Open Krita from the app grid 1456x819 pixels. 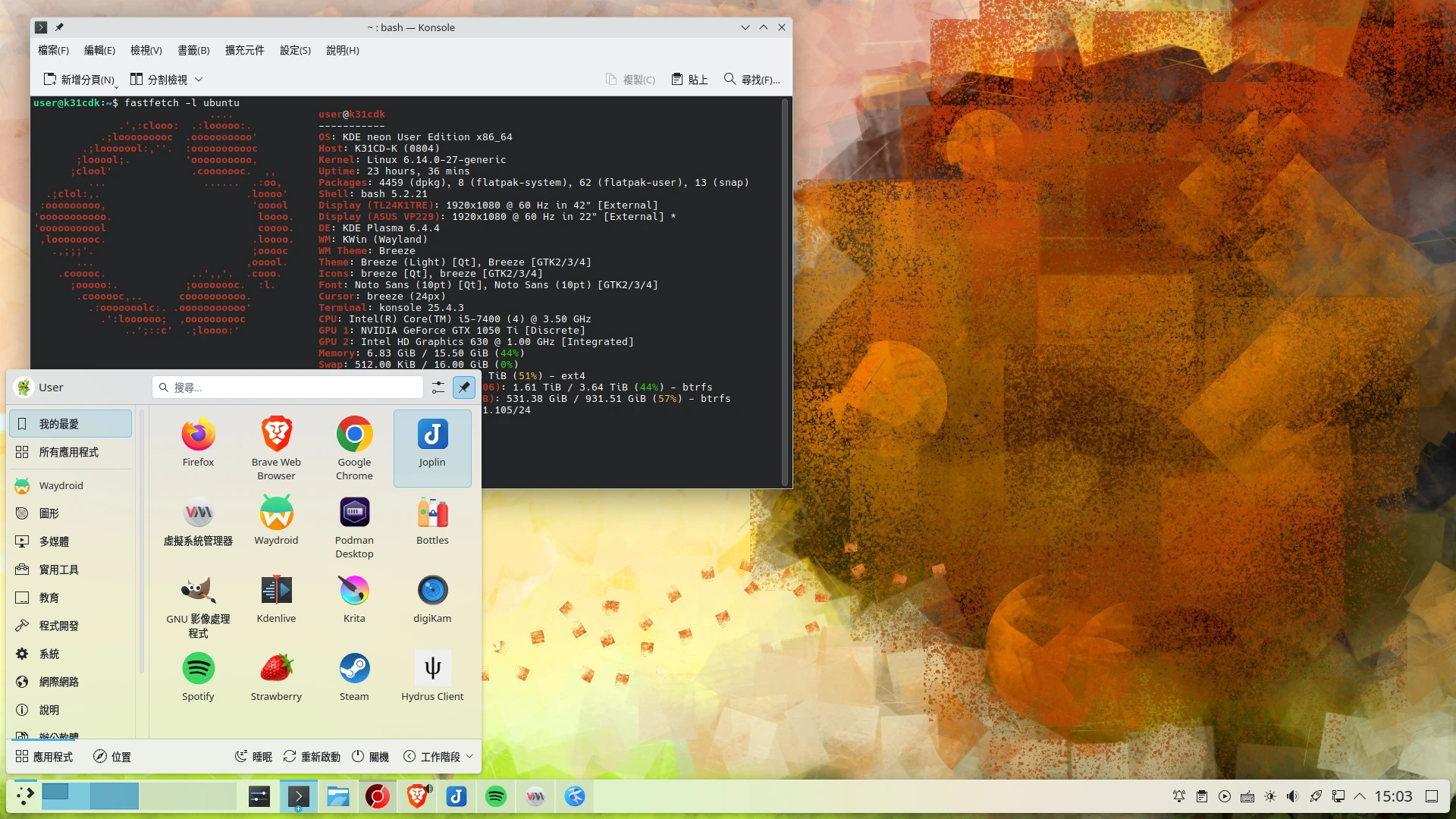pyautogui.click(x=354, y=591)
